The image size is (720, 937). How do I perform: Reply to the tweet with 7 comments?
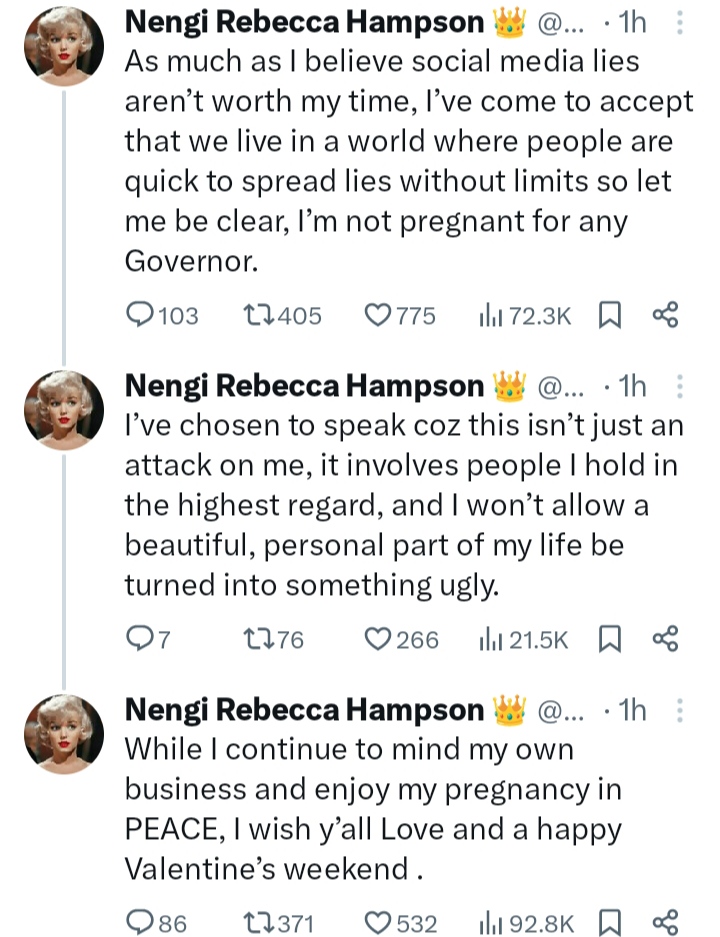tap(140, 639)
